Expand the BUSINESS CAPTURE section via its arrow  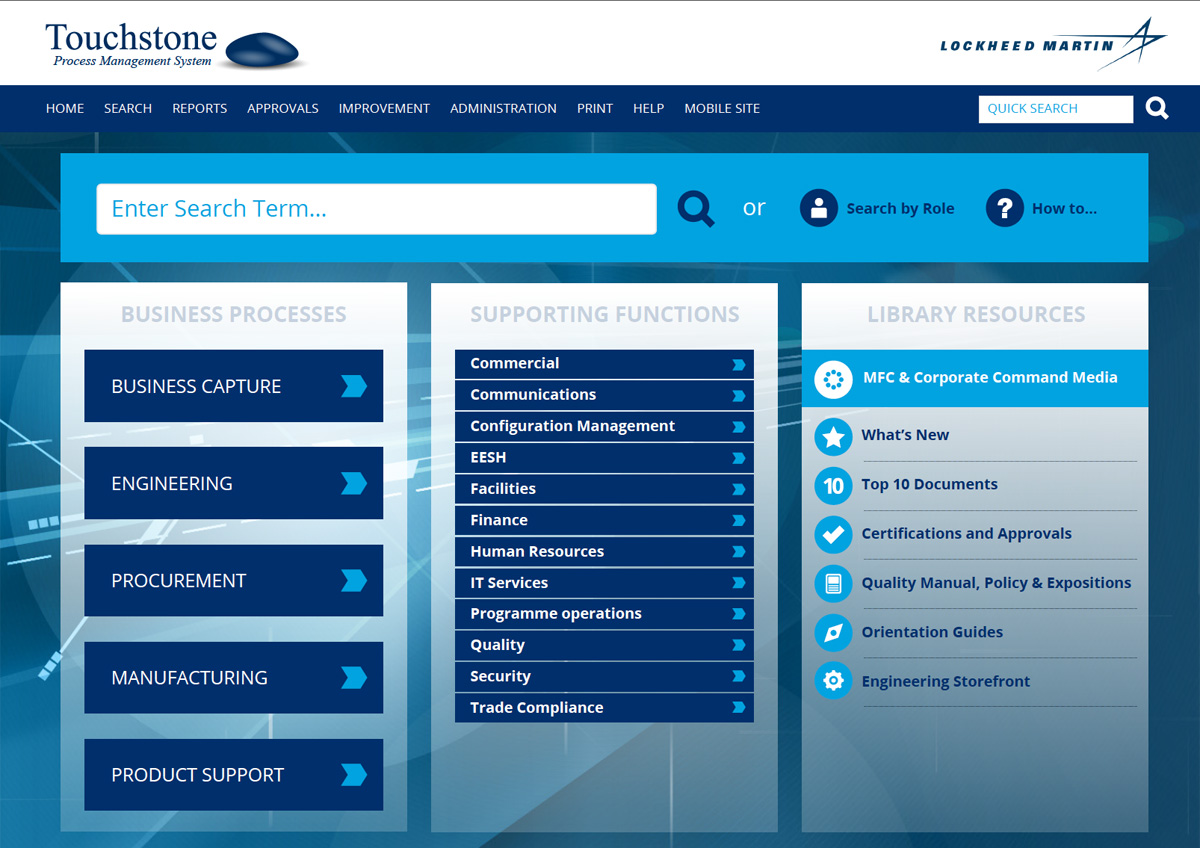pyautogui.click(x=355, y=386)
